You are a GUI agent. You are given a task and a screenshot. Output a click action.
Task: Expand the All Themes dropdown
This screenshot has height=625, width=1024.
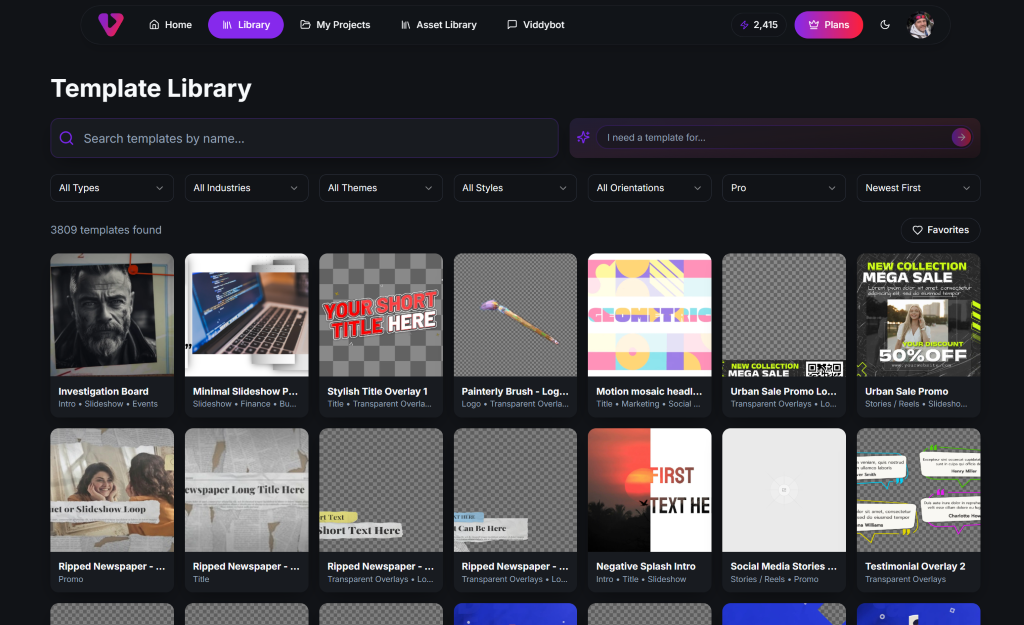point(381,188)
